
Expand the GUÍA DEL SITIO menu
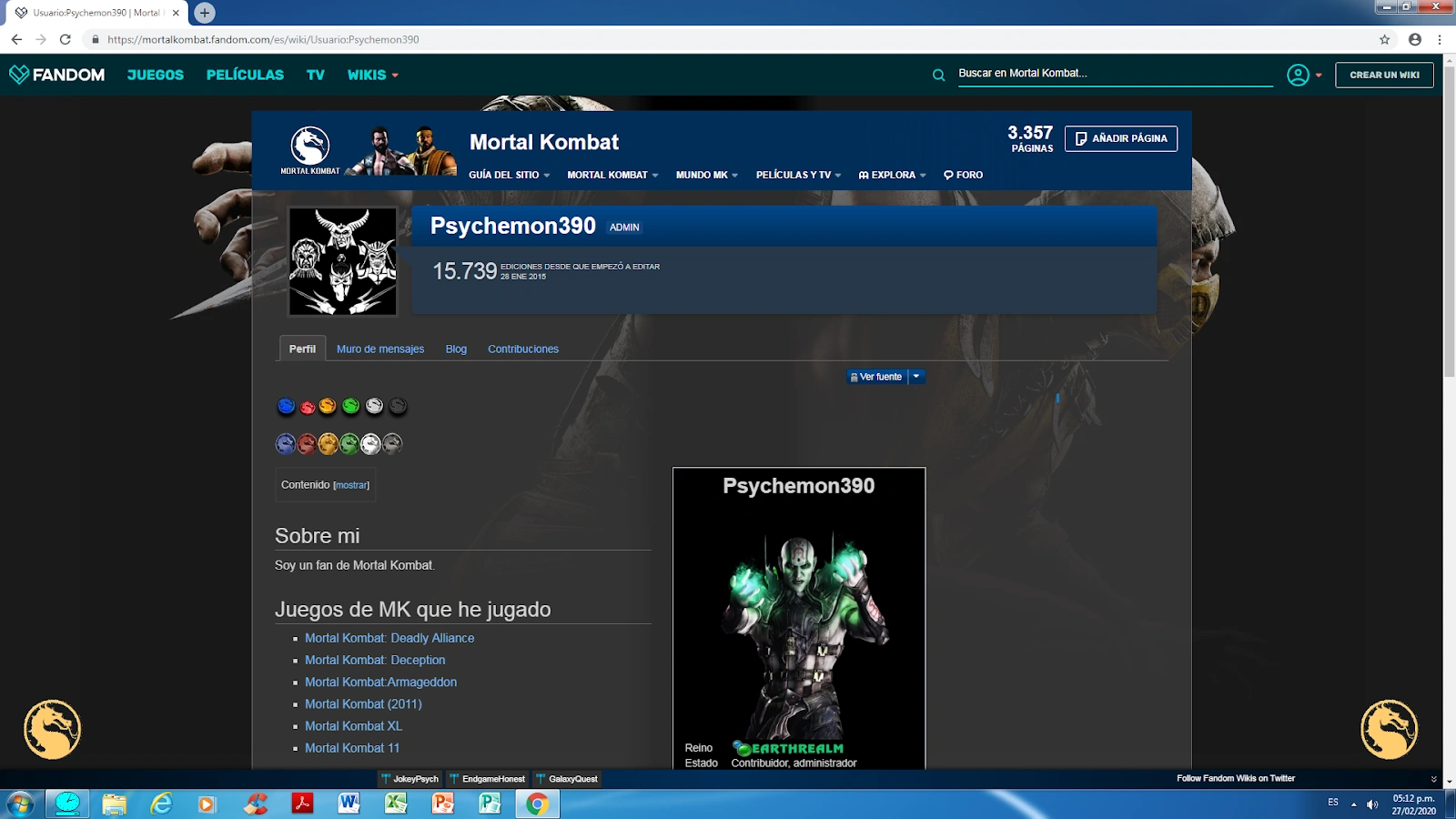[510, 175]
